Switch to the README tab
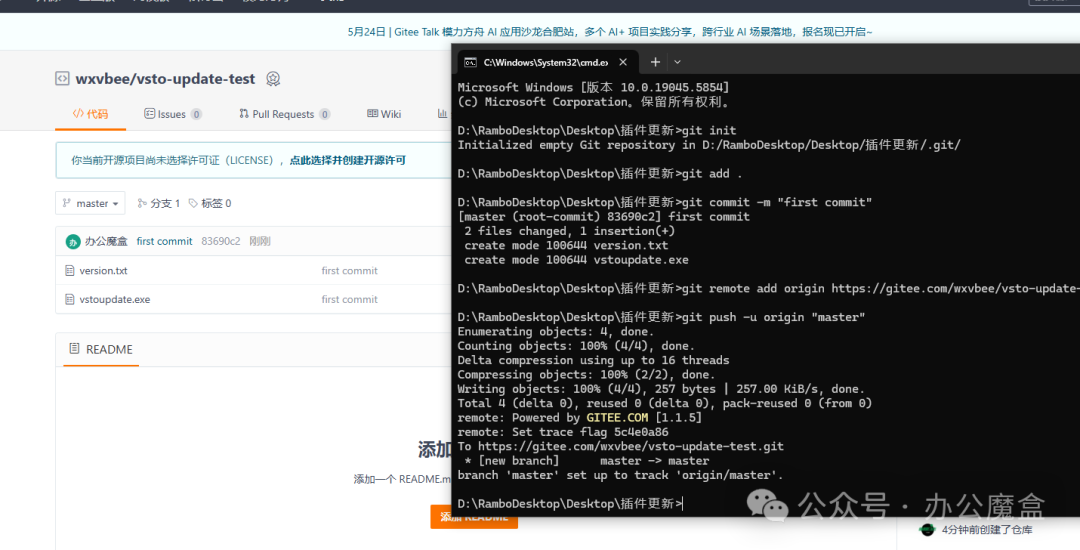The height and width of the screenshot is (550, 1080). click(x=101, y=350)
